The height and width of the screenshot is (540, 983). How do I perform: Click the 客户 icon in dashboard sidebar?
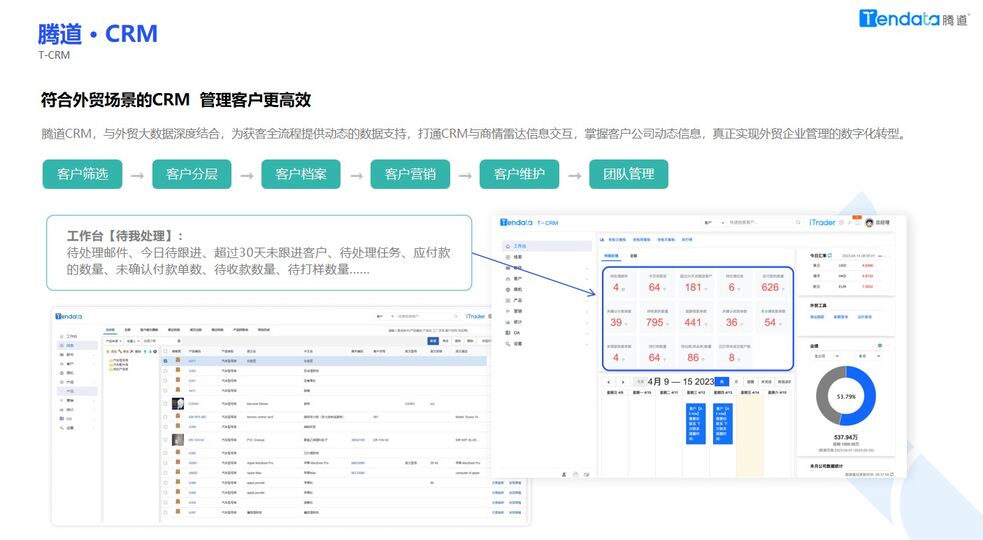tap(508, 278)
